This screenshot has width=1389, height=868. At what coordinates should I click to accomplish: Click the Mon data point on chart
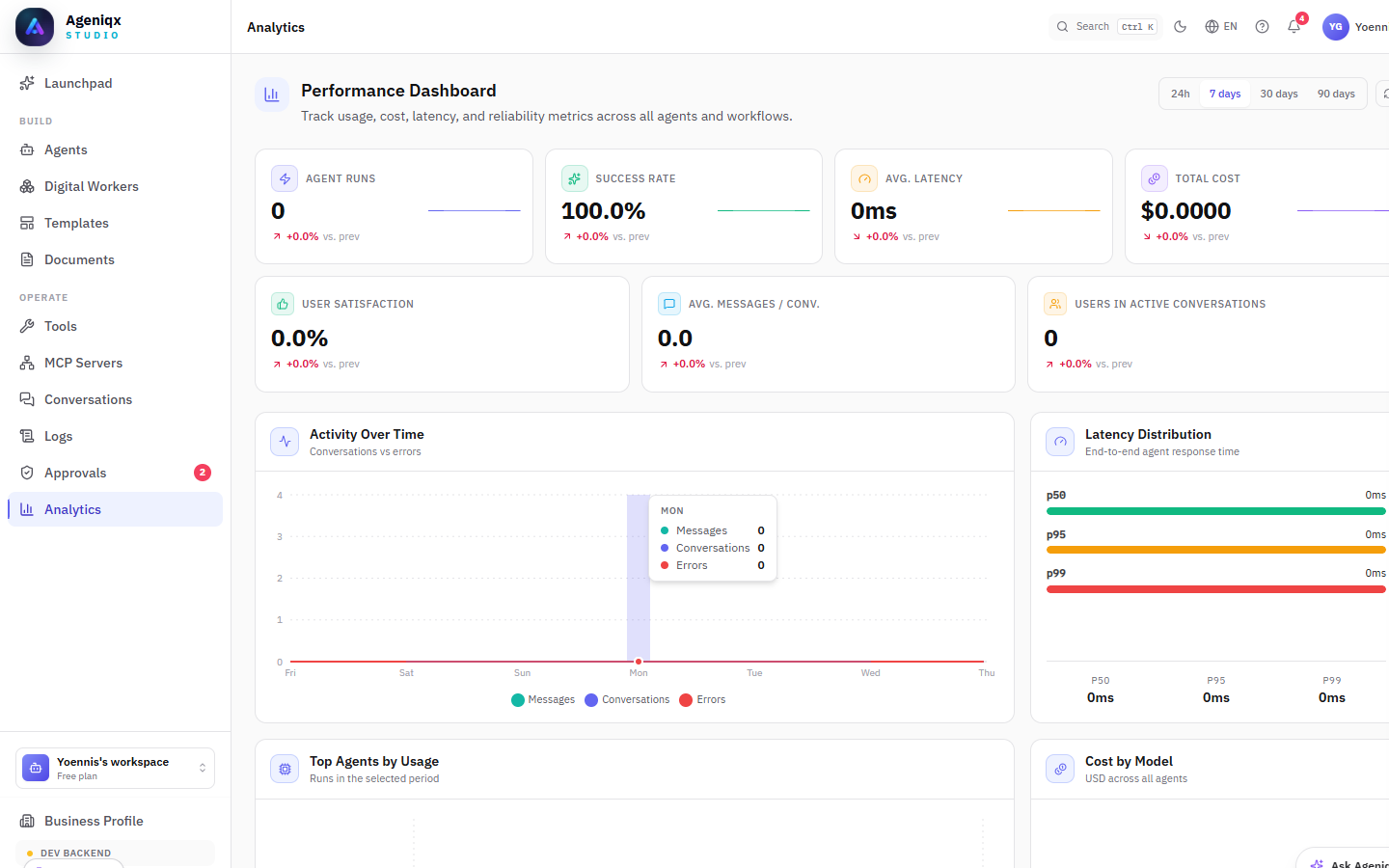coord(639,662)
